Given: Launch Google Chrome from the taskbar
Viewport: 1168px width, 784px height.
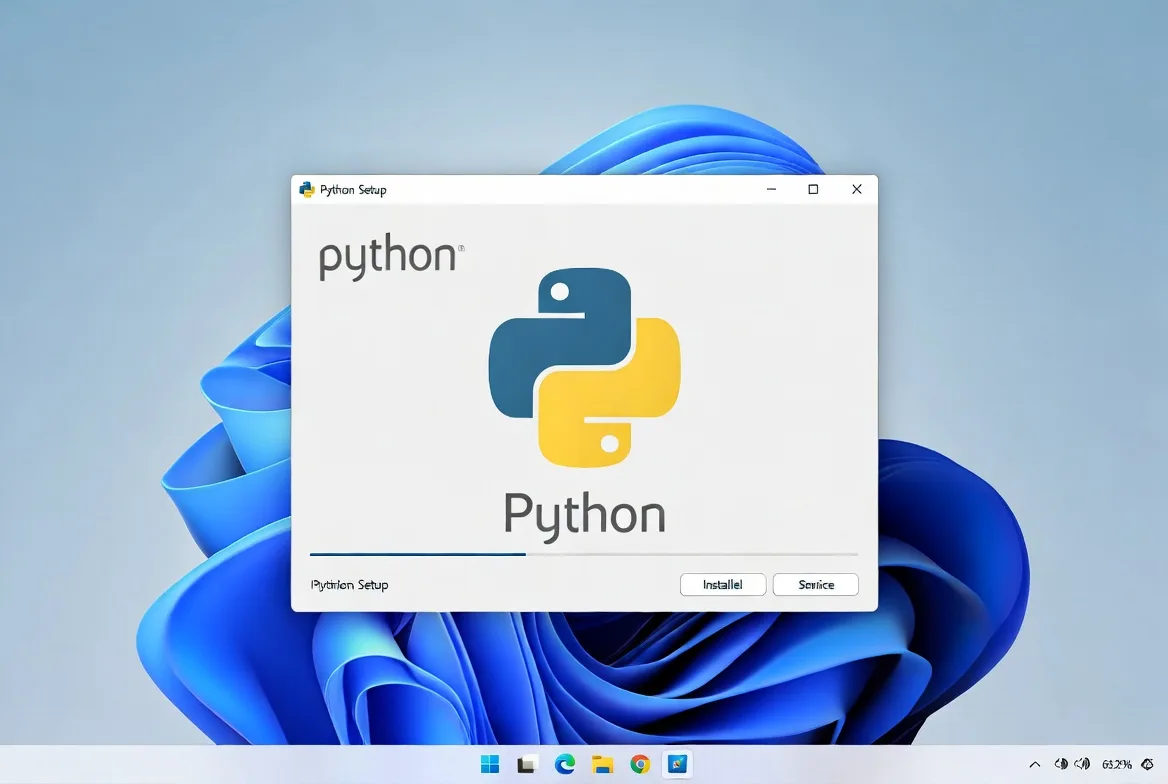Looking at the screenshot, I should click(640, 764).
